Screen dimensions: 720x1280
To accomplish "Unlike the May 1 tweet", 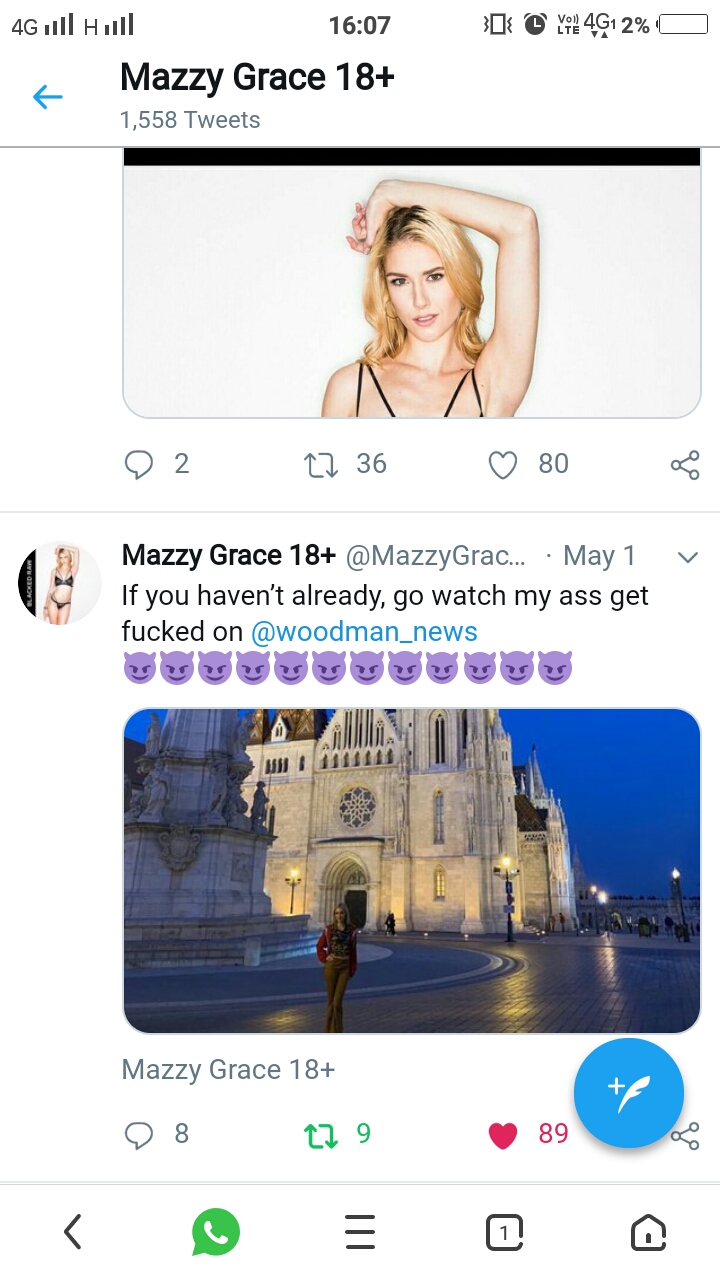I will coord(503,1134).
